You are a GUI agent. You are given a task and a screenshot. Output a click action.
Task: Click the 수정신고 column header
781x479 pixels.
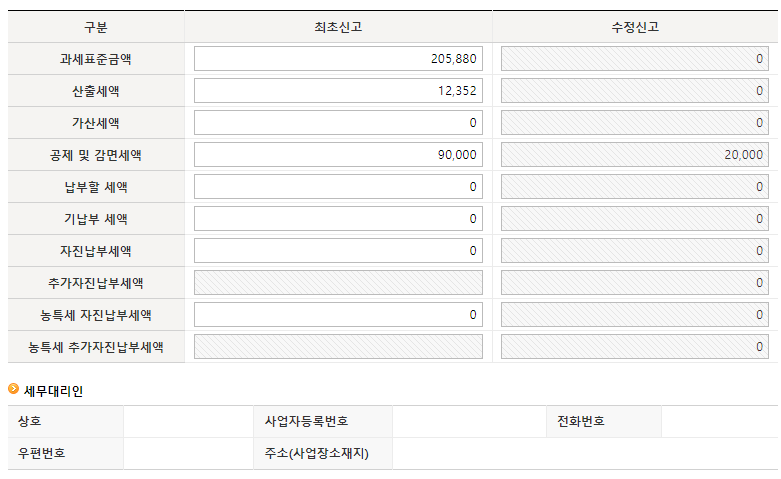pyautogui.click(x=635, y=27)
